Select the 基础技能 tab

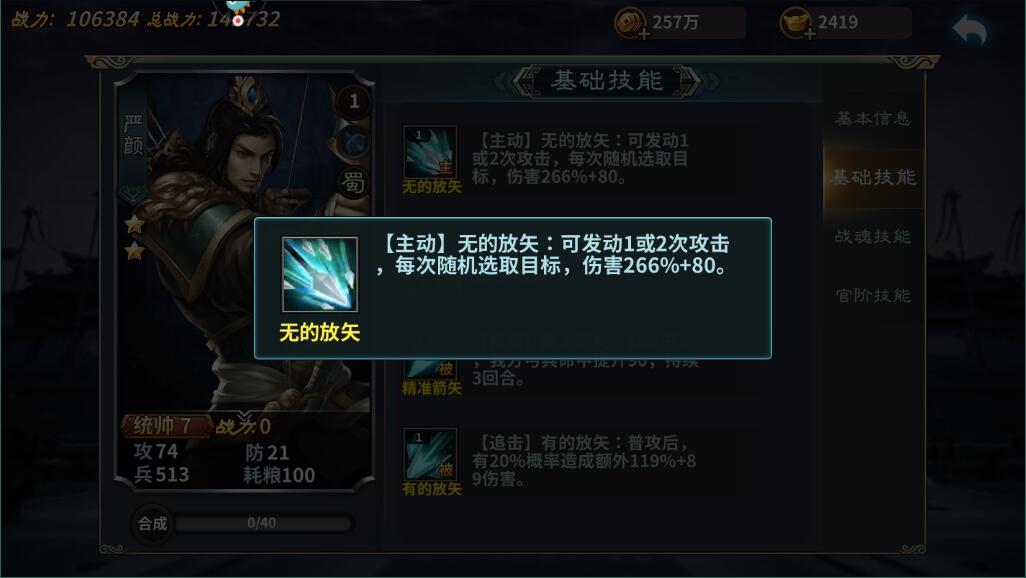click(873, 177)
